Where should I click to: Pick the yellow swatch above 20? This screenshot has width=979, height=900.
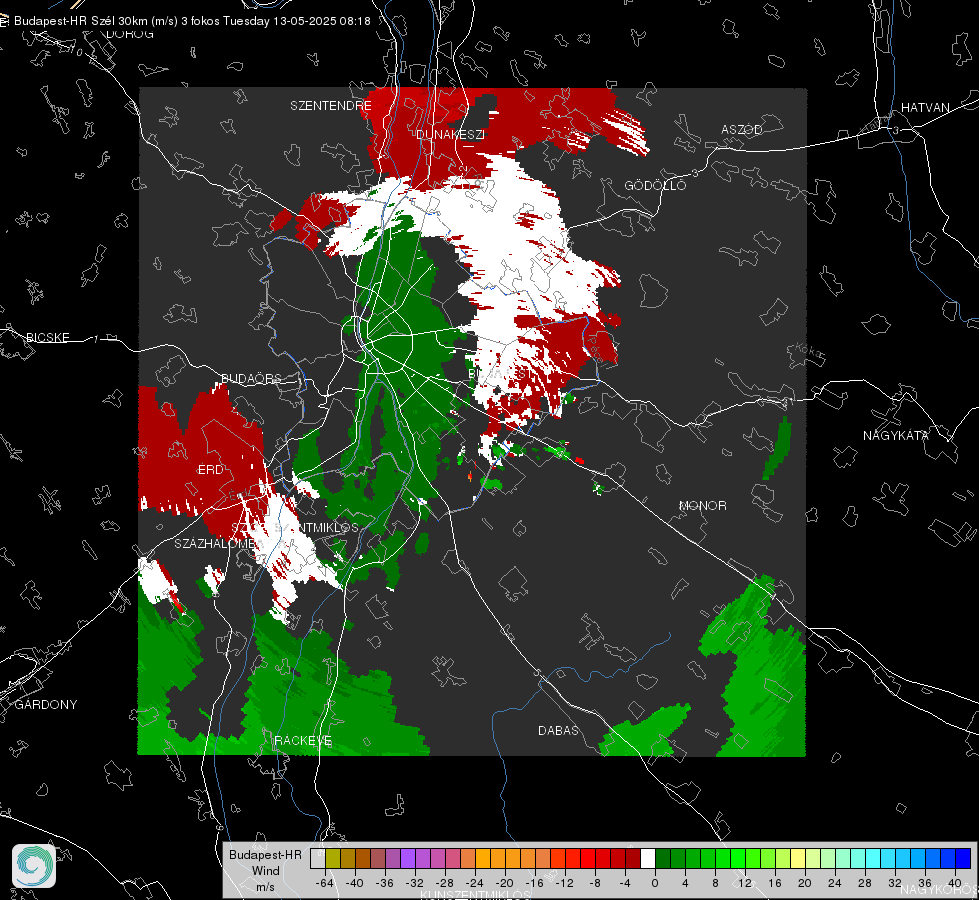798,858
